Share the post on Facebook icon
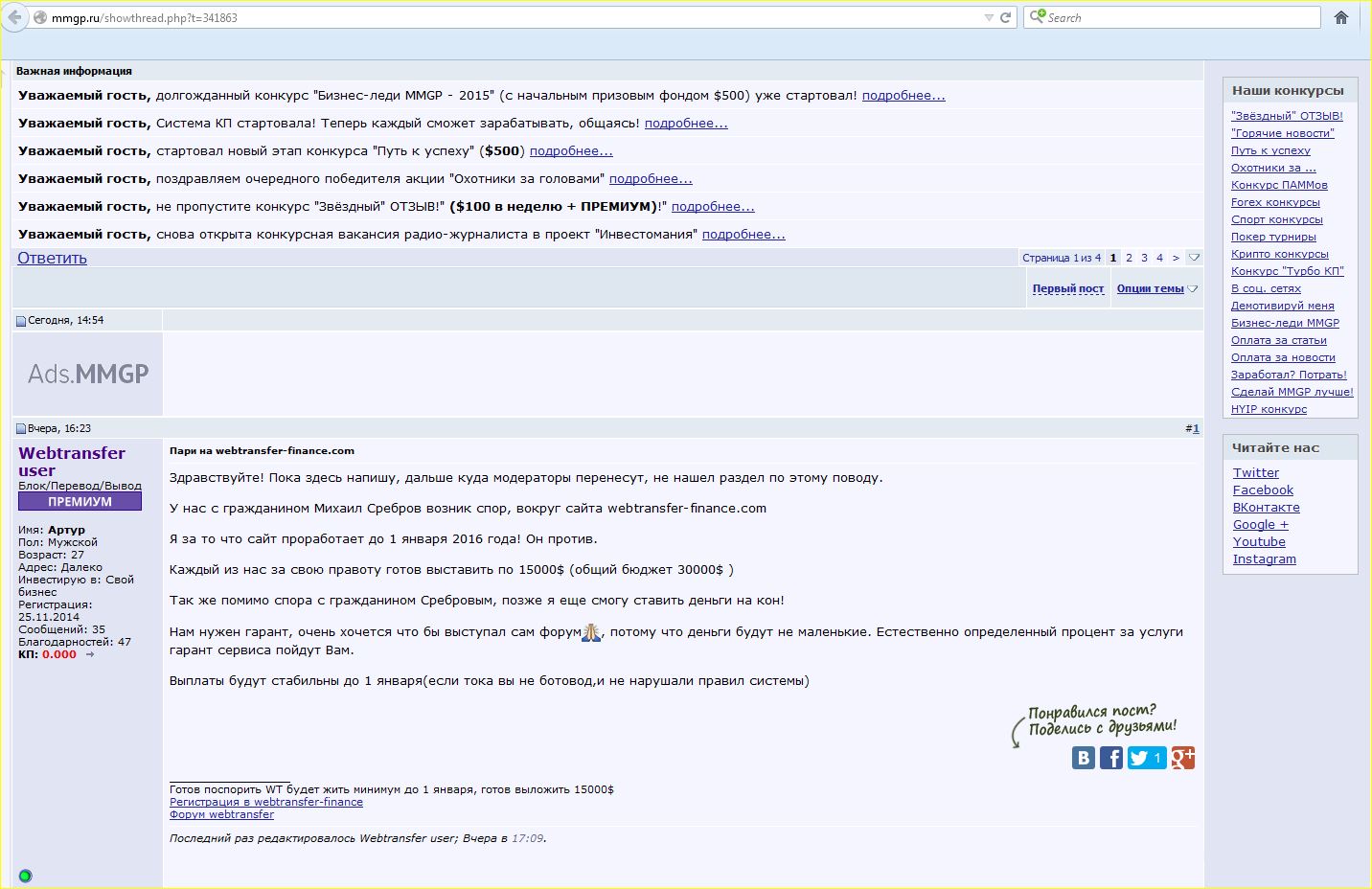Image resolution: width=1372 pixels, height=889 pixels. (x=1111, y=758)
